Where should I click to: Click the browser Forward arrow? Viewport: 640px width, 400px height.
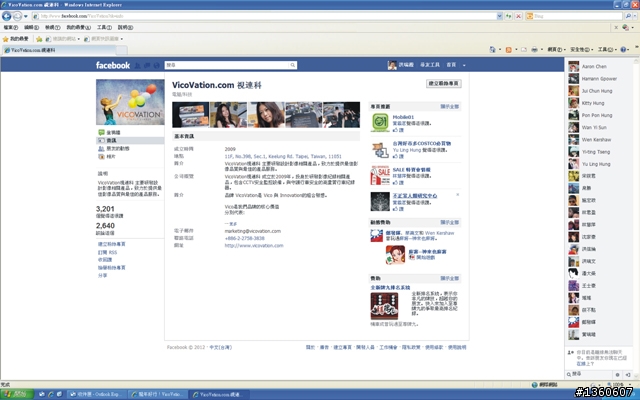point(17,16)
